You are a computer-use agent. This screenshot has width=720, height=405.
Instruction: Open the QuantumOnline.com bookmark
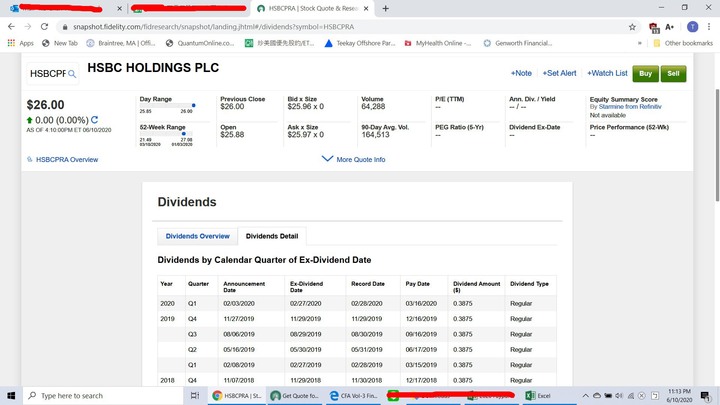(x=200, y=43)
